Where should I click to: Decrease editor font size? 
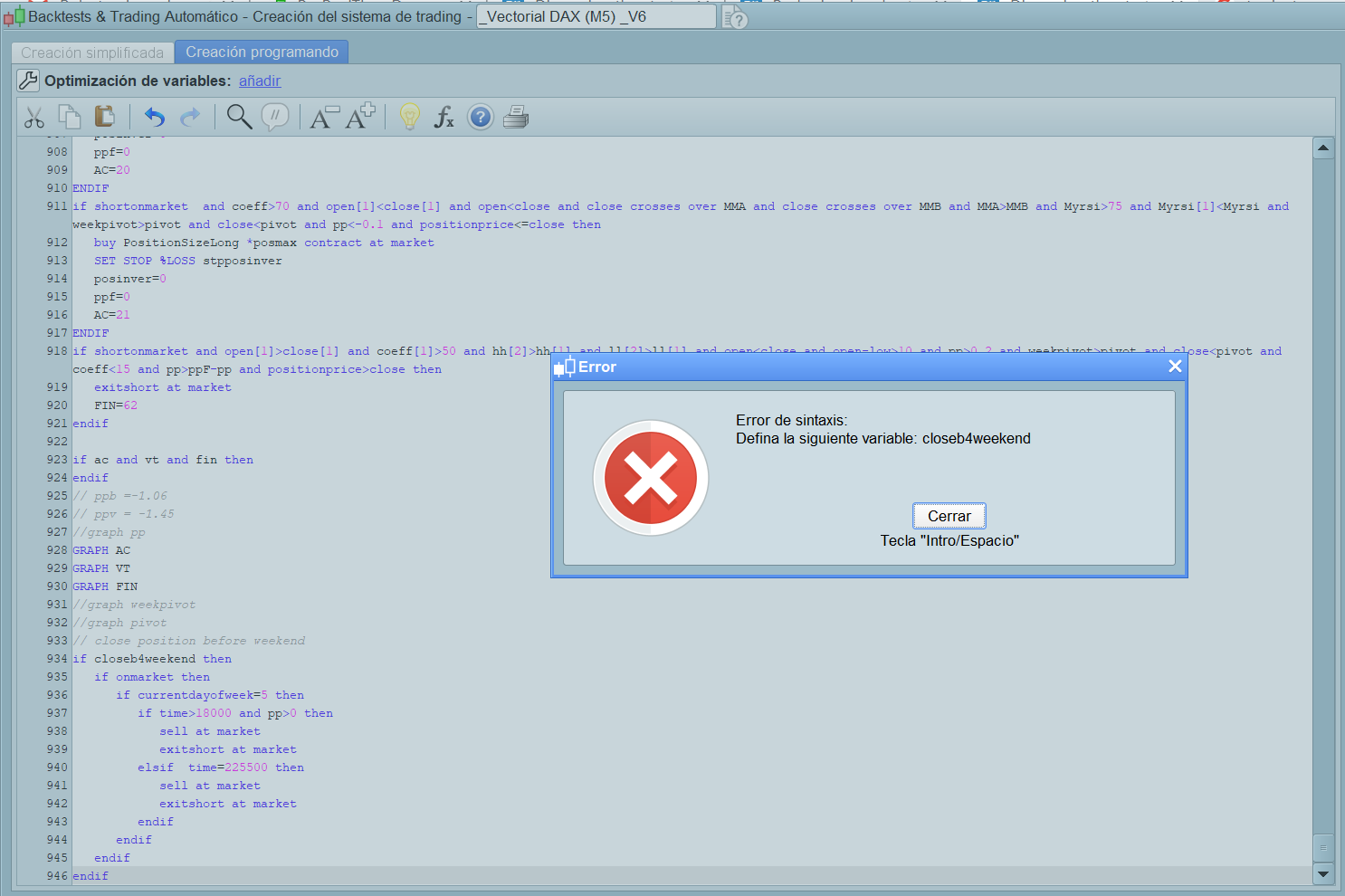click(x=324, y=118)
